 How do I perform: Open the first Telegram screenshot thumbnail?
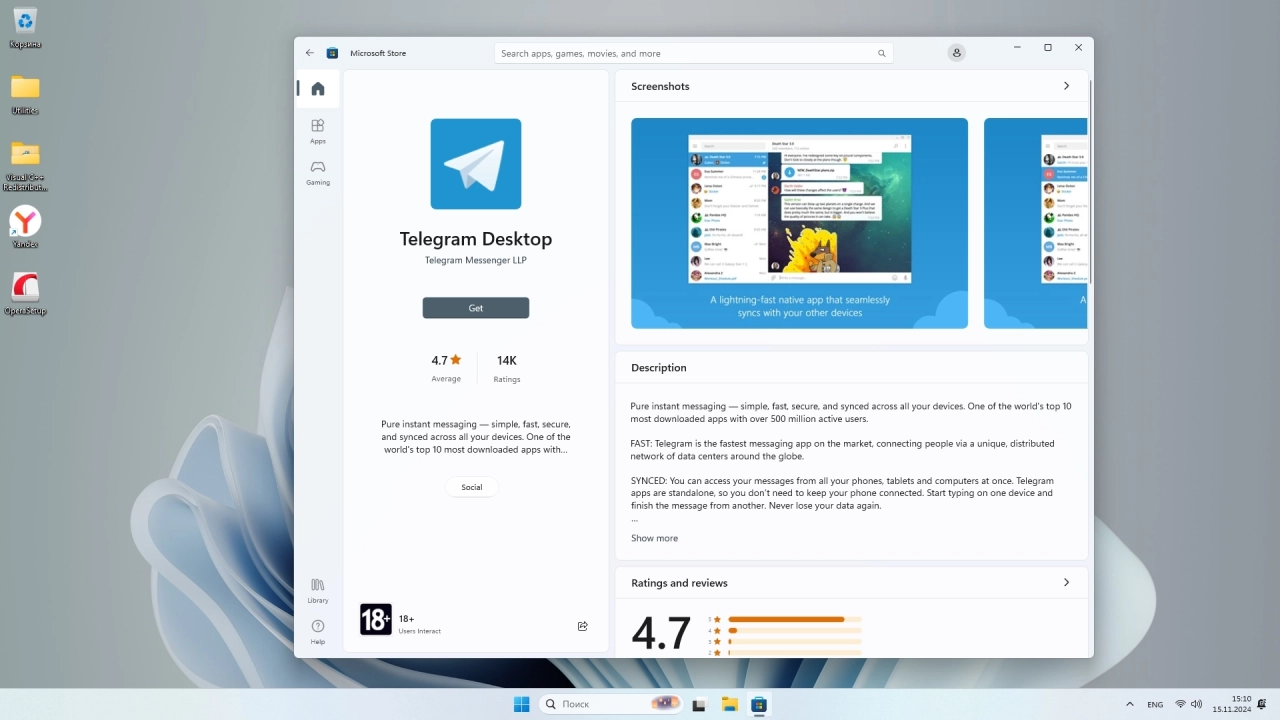799,223
